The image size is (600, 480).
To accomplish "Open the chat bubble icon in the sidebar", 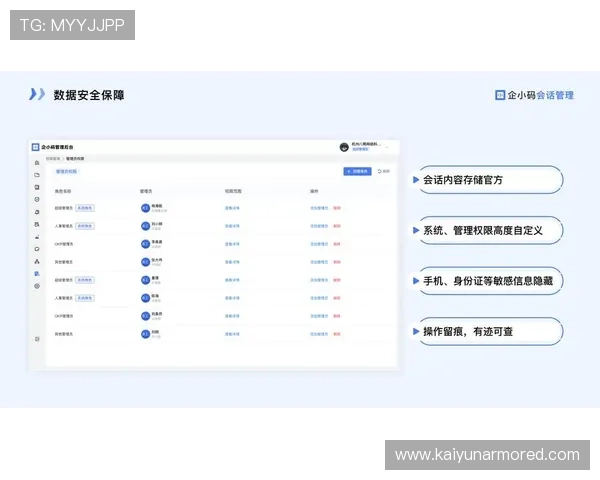I will (x=37, y=249).
